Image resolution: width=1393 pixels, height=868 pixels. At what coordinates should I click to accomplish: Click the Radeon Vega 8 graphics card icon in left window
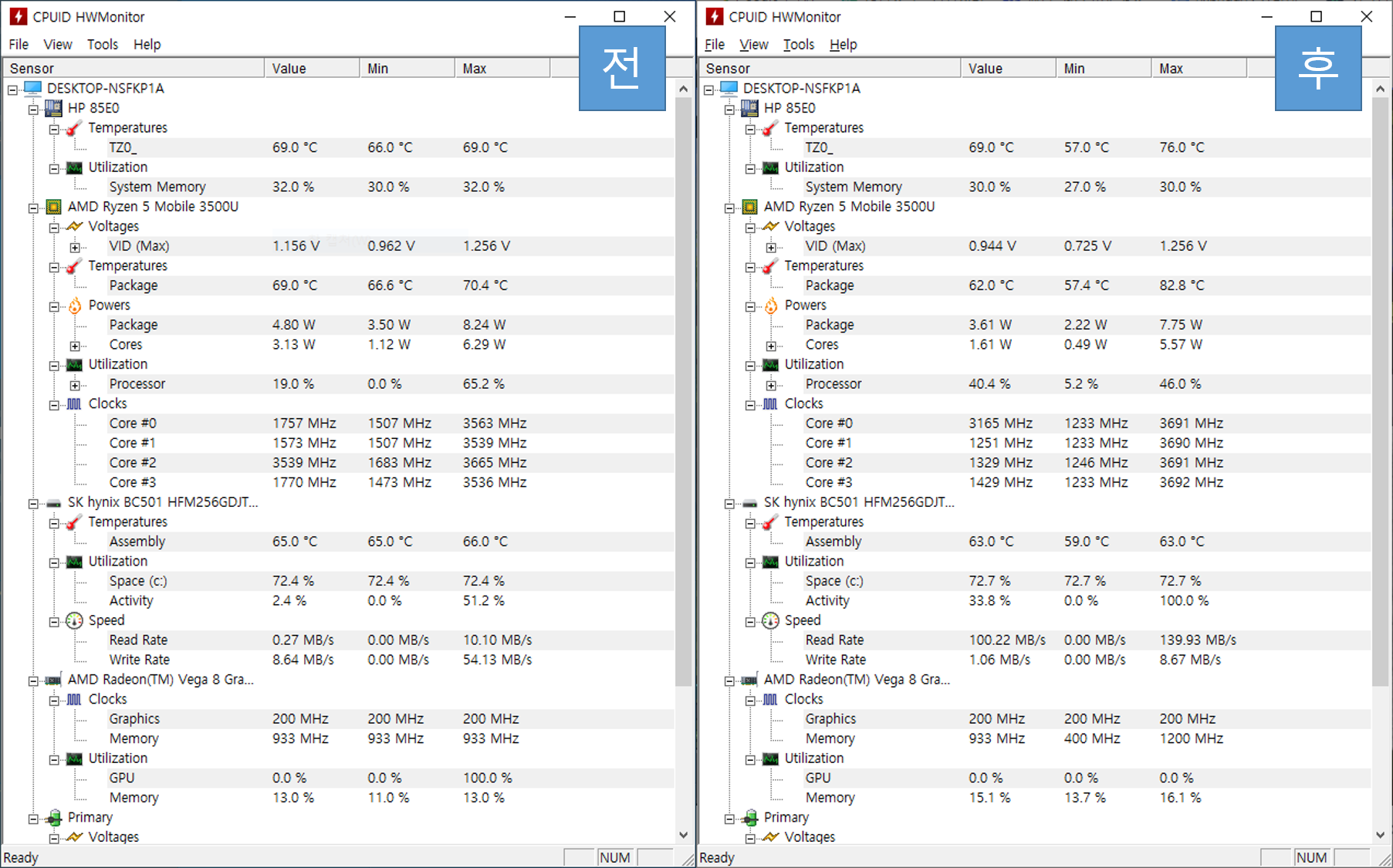[53, 680]
